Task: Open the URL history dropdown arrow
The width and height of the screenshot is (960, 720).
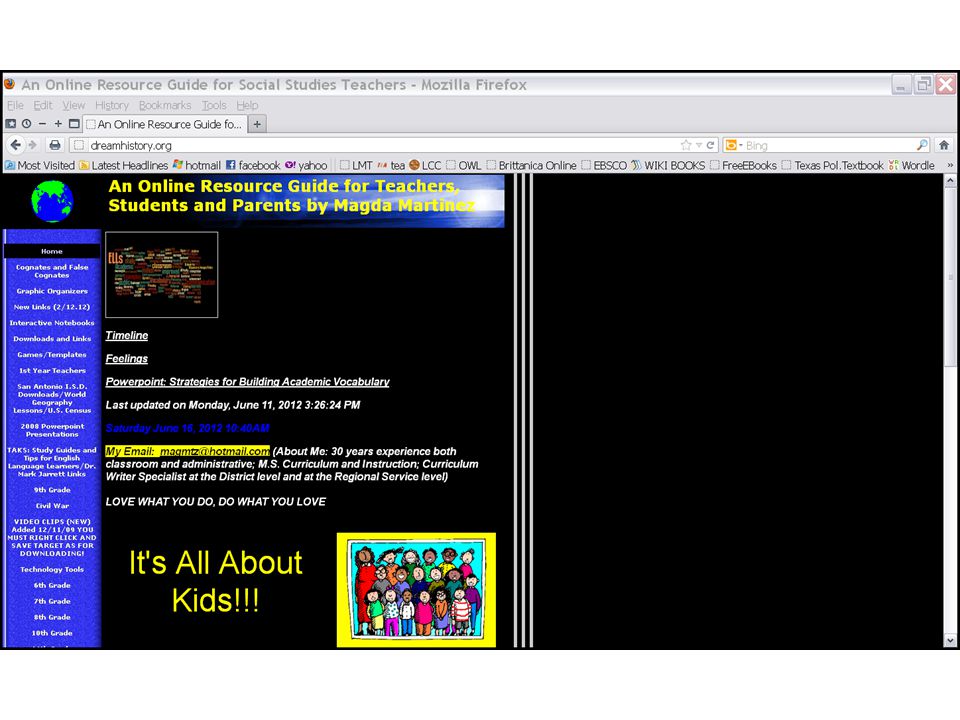Action: [699, 145]
